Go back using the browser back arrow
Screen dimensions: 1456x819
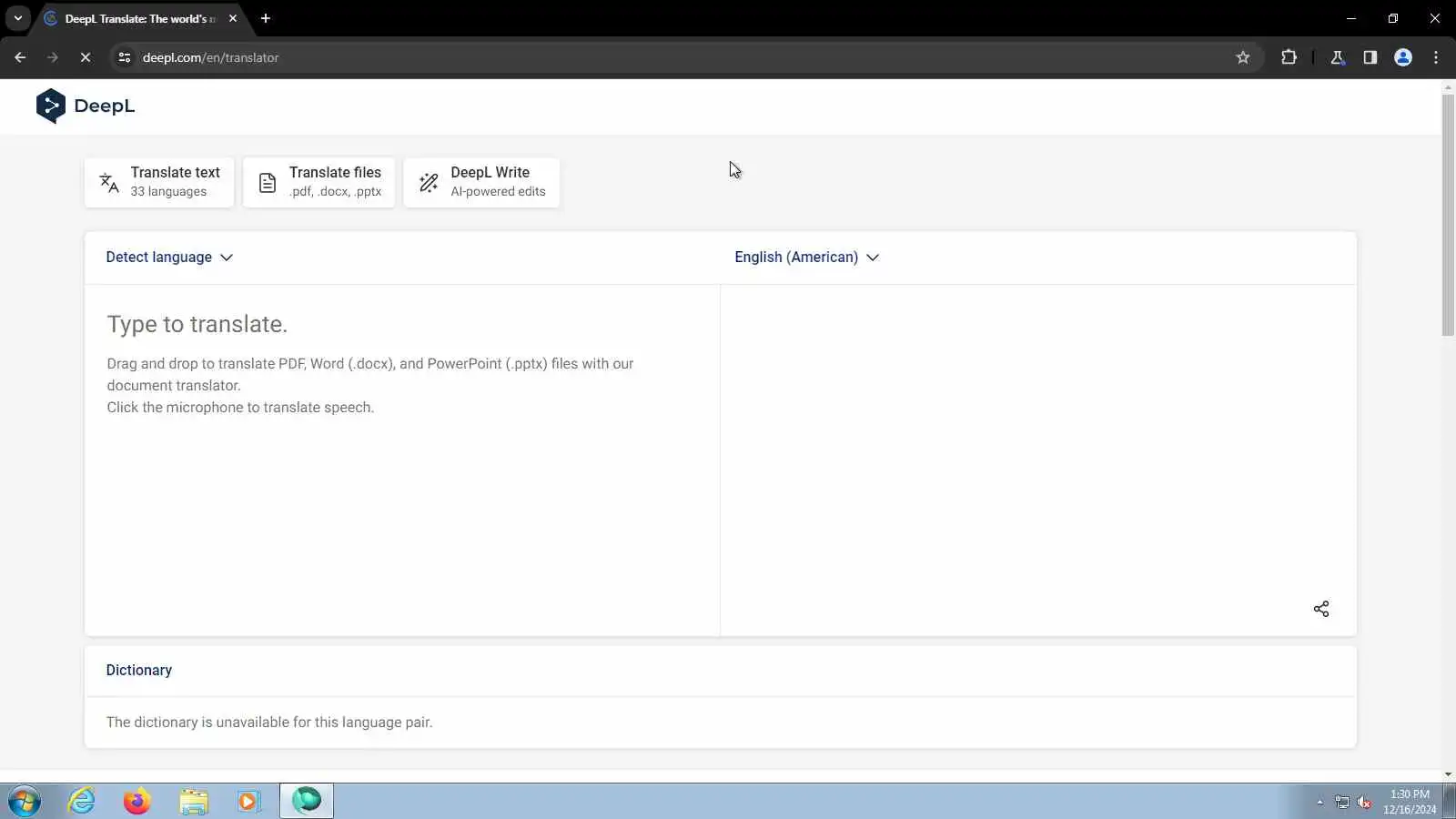(x=20, y=57)
